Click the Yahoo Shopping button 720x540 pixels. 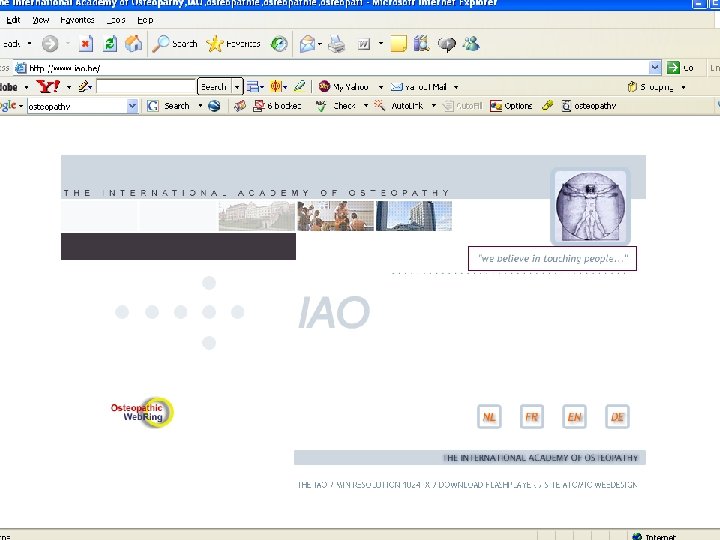[651, 87]
